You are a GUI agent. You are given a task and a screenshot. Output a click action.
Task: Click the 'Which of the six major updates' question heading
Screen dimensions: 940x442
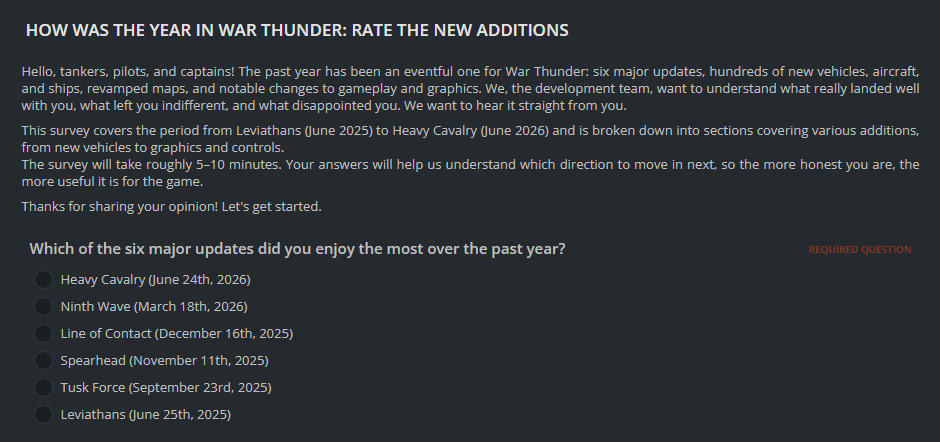pos(297,249)
